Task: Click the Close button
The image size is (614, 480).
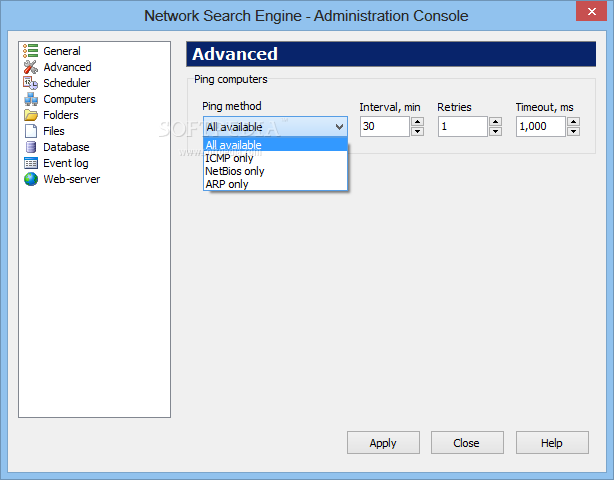Action: [x=467, y=443]
